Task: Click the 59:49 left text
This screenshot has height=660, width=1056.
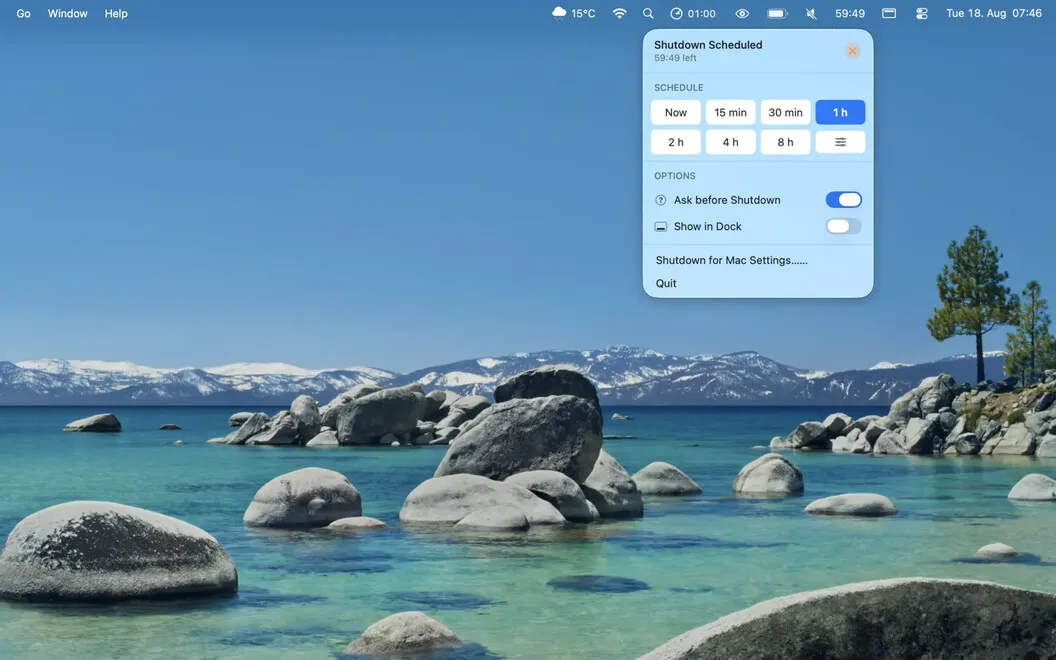Action: pyautogui.click(x=675, y=58)
